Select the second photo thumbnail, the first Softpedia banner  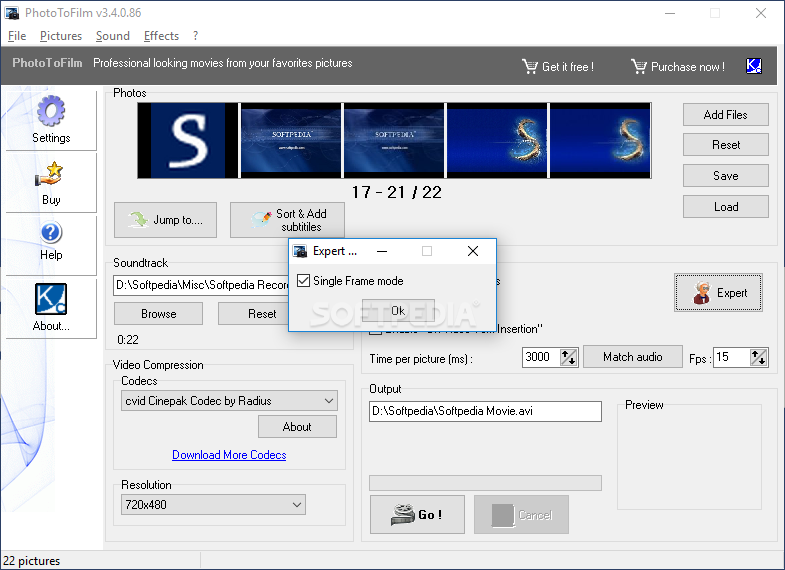click(291, 140)
